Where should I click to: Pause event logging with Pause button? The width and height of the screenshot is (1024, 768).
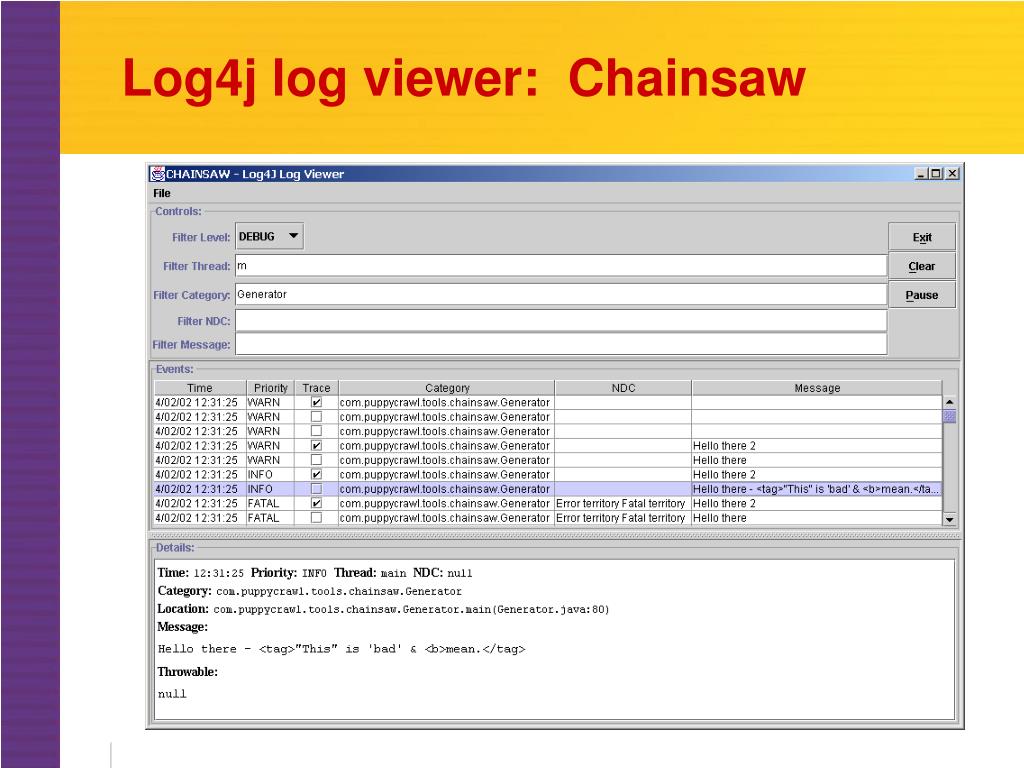[x=921, y=295]
